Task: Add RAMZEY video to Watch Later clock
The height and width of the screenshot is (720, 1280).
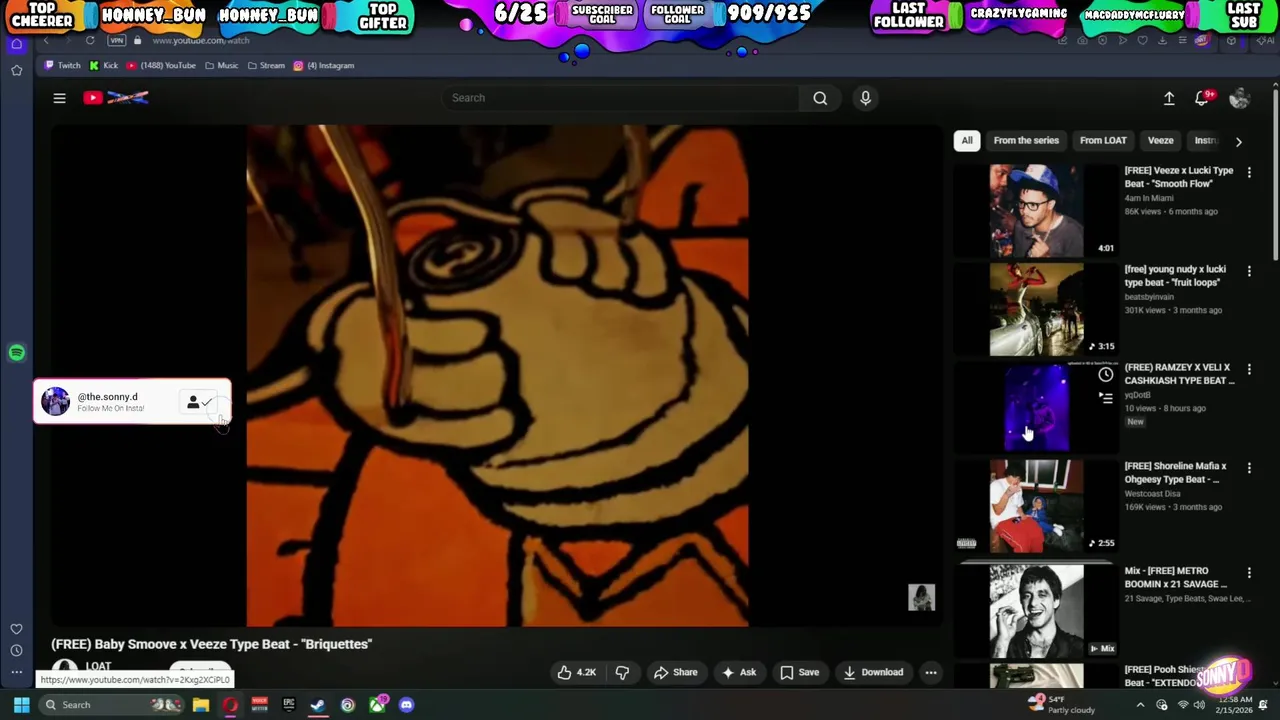Action: tap(1105, 375)
